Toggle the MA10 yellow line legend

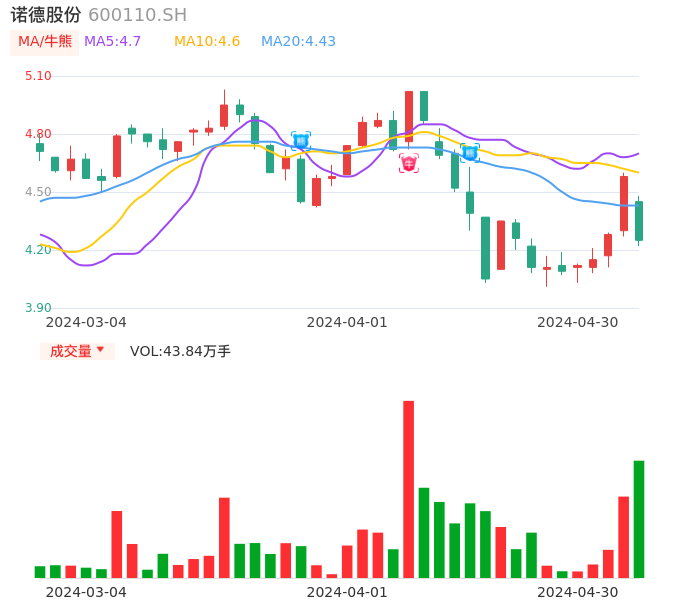207,42
